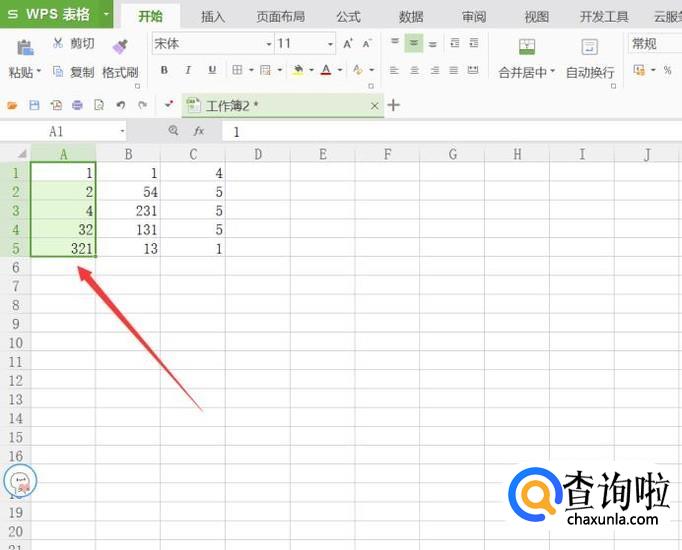Click the print preview icon
Image resolution: width=682 pixels, height=550 pixels.
99,105
